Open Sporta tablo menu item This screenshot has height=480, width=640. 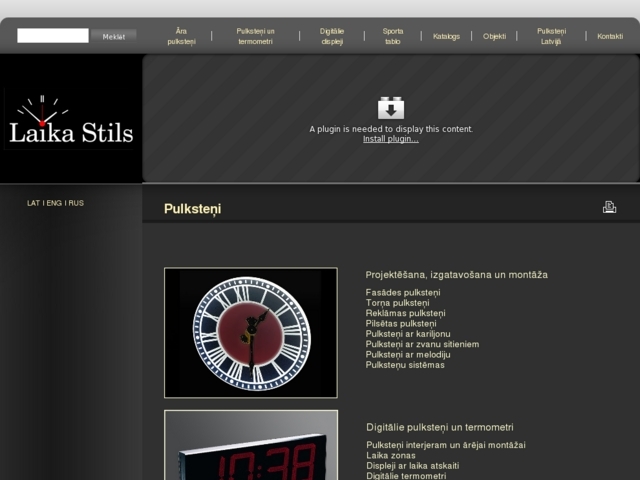pos(393,36)
